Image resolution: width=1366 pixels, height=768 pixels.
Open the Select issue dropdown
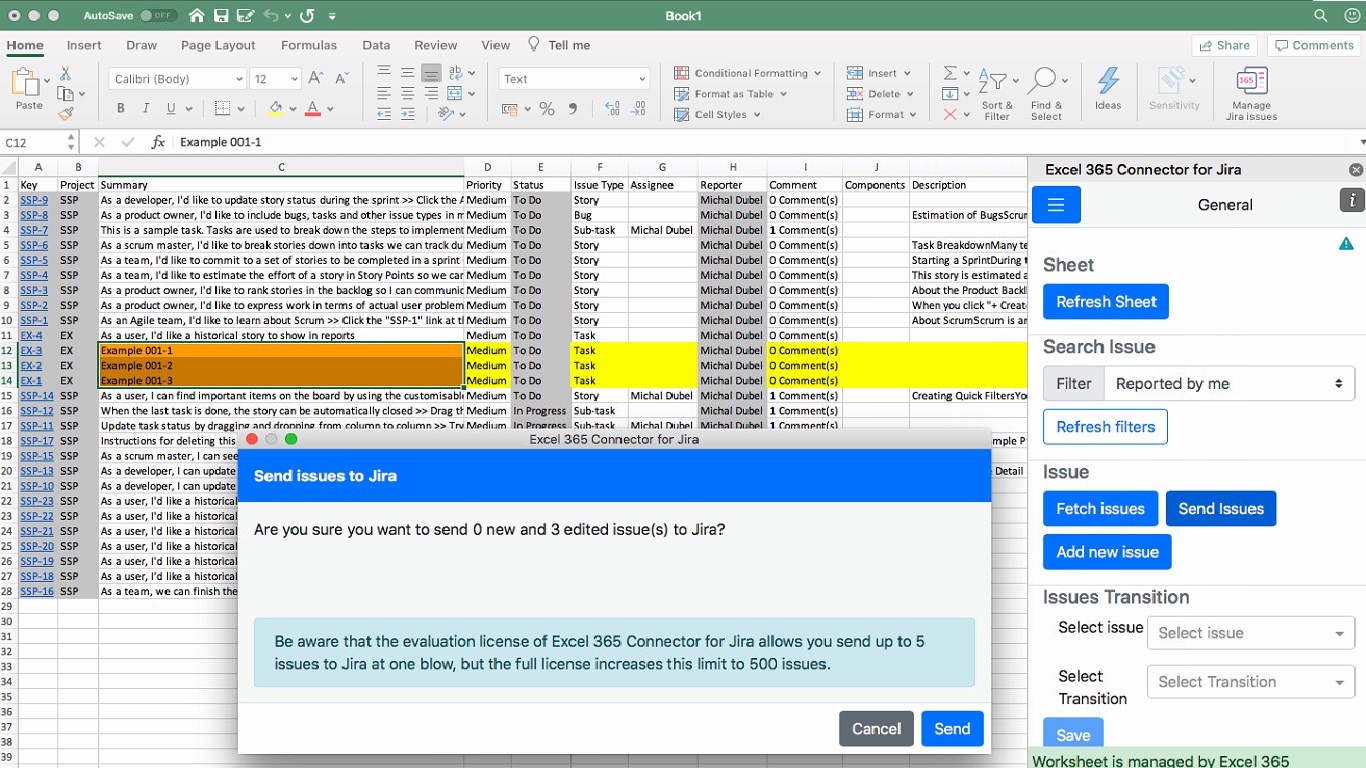pos(1251,633)
